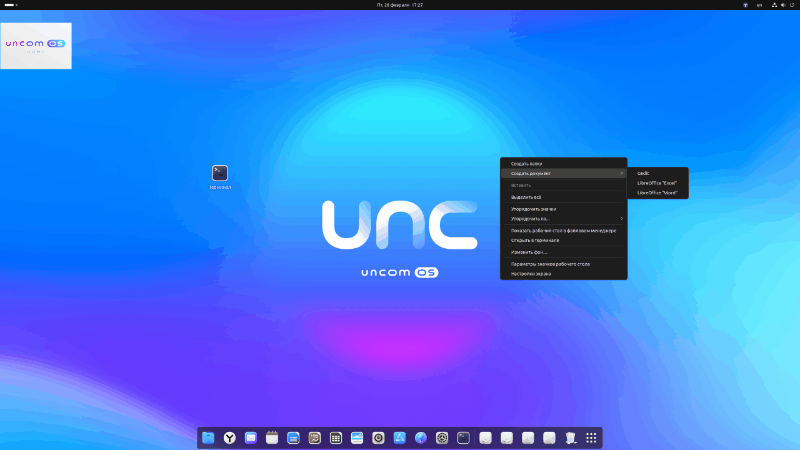Switch keyboard layout indicator 'en' in top bar
The width and height of the screenshot is (800, 450).
click(x=759, y=5)
